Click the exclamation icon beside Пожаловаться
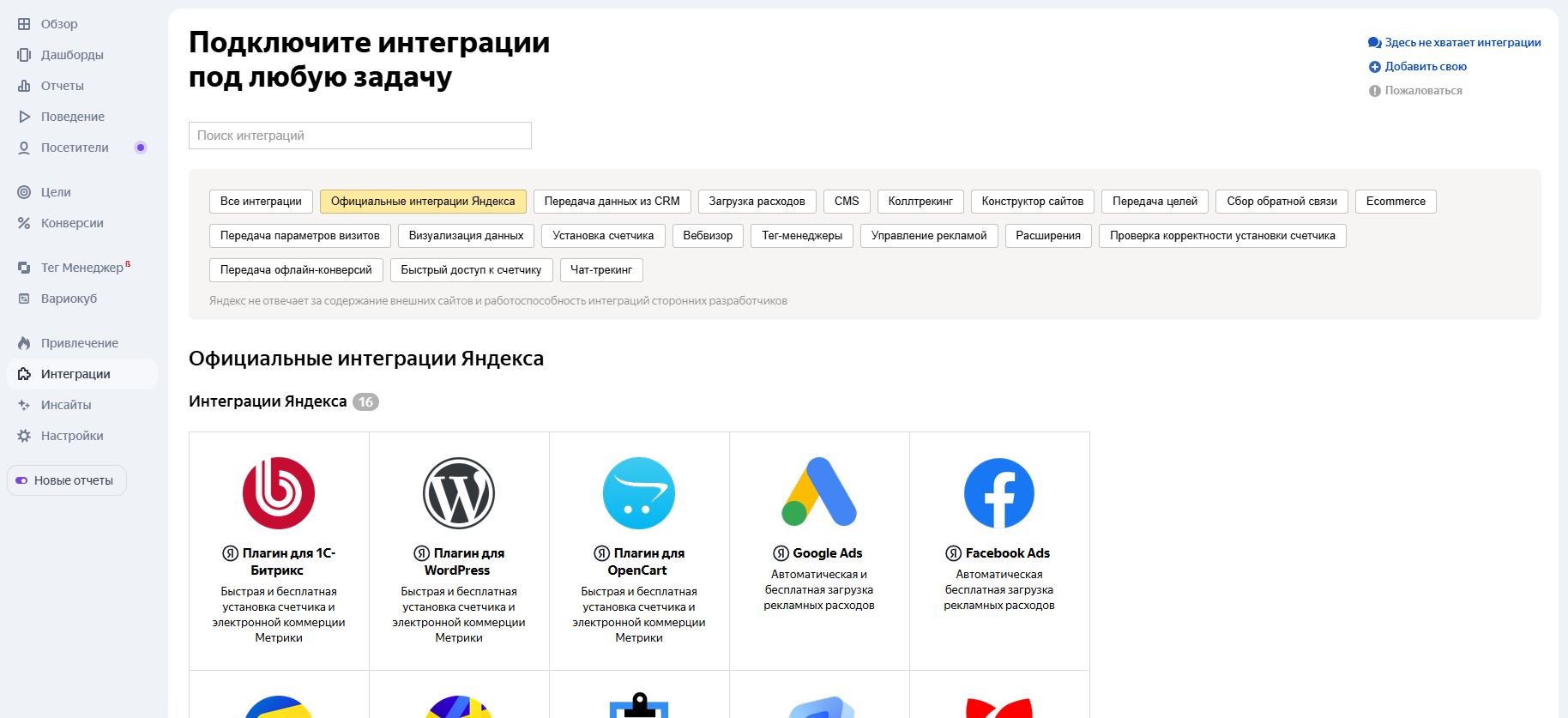 coord(1374,91)
